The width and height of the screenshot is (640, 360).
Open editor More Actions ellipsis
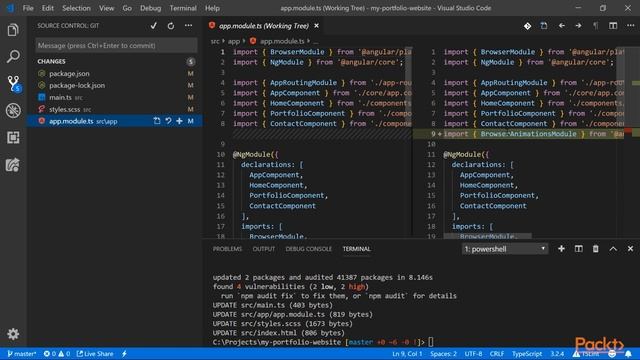tap(631, 26)
